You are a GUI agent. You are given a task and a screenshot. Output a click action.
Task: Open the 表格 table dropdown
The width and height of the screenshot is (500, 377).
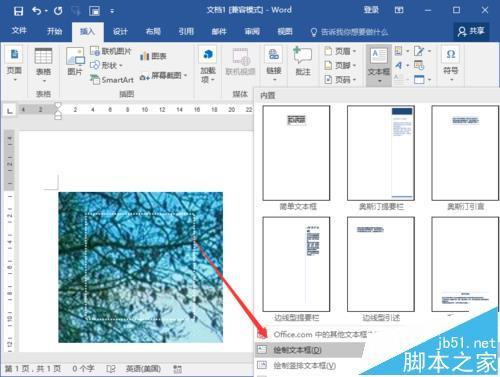click(43, 65)
